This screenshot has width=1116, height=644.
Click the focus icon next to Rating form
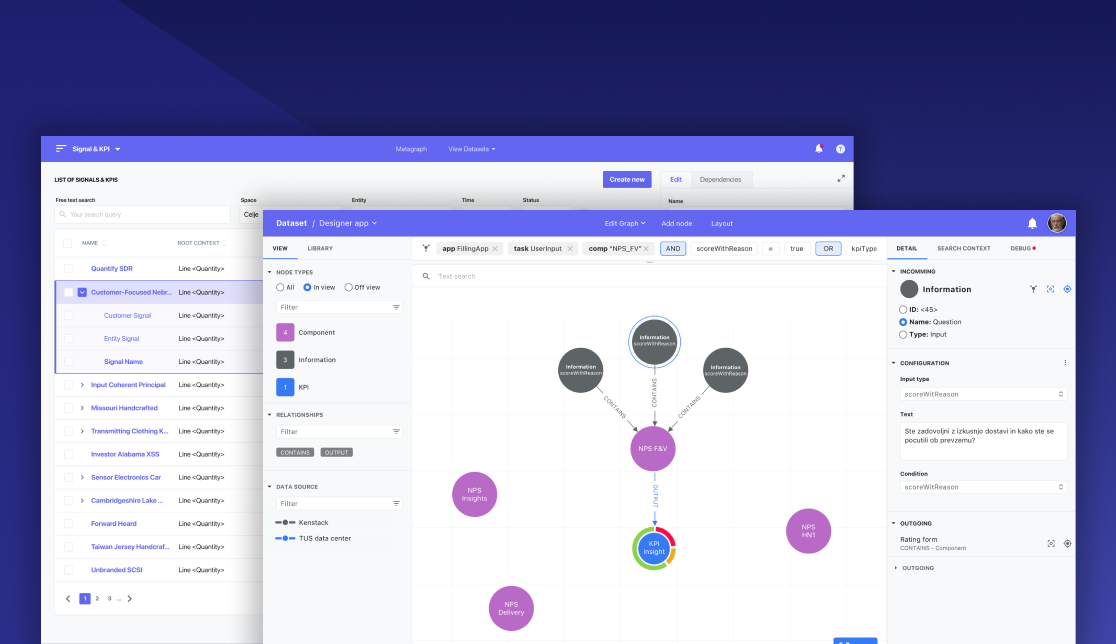(1051, 543)
